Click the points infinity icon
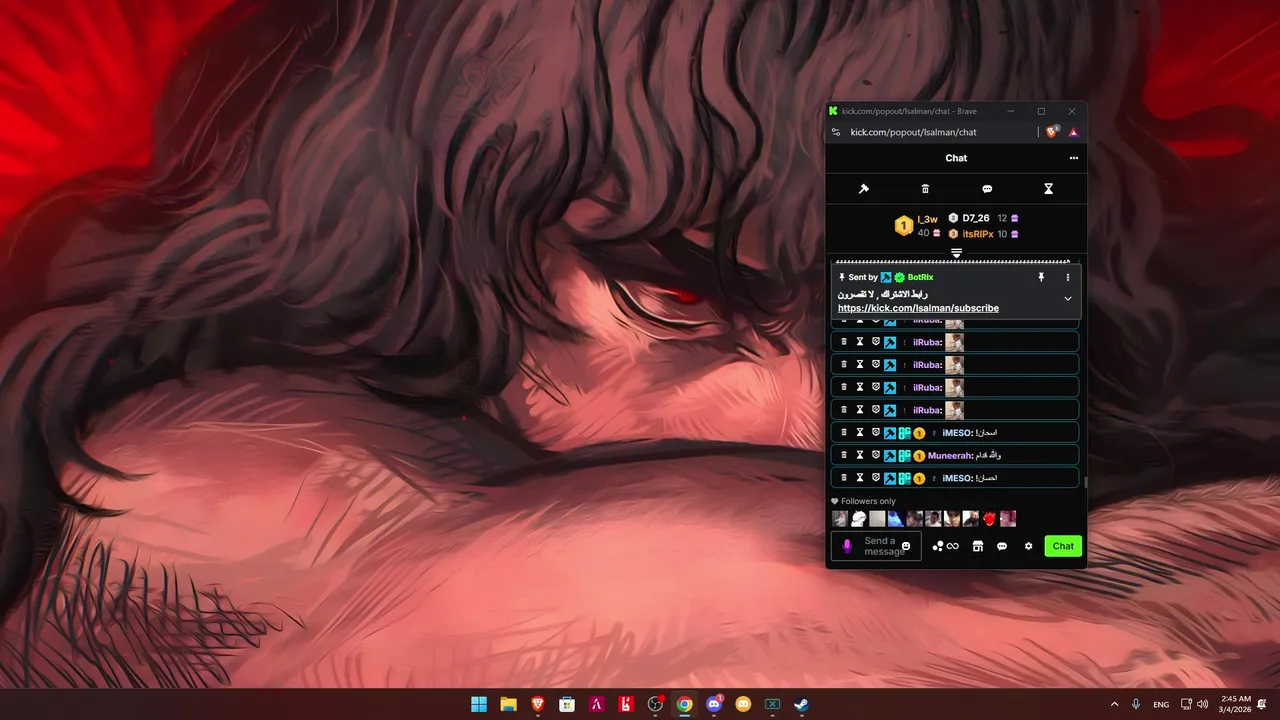Image resolution: width=1280 pixels, height=720 pixels. coord(946,546)
